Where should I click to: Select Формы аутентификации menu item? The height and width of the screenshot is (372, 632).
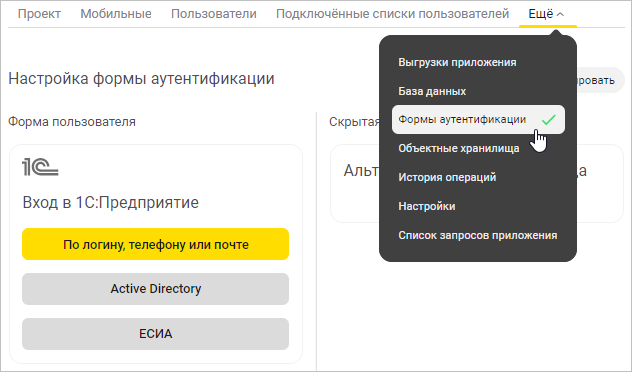[478, 119]
